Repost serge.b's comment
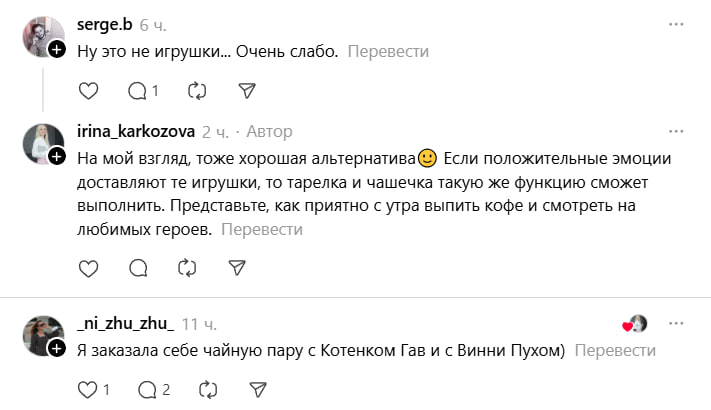Image resolution: width=711 pixels, height=410 pixels. [x=197, y=91]
